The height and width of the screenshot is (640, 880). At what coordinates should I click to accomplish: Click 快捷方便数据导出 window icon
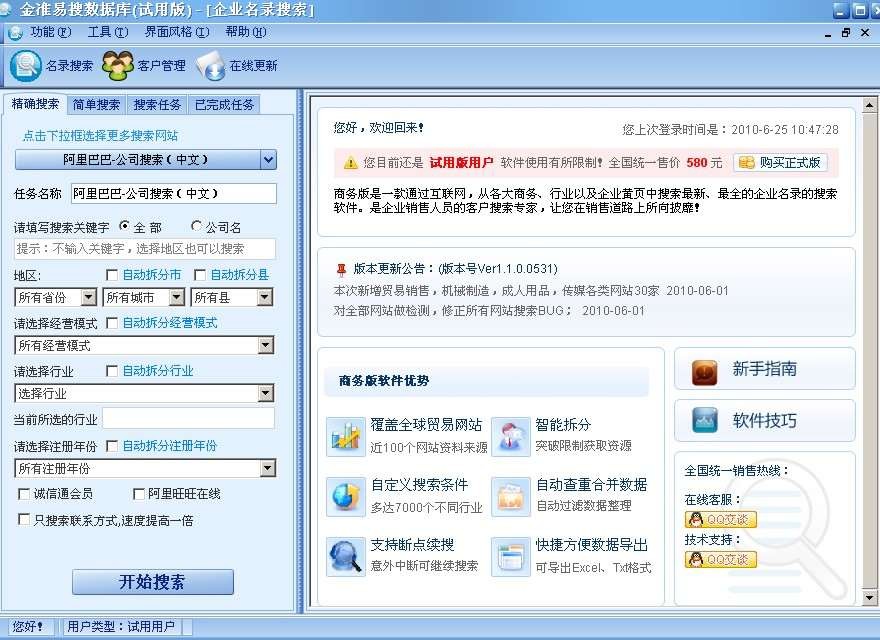pos(510,556)
